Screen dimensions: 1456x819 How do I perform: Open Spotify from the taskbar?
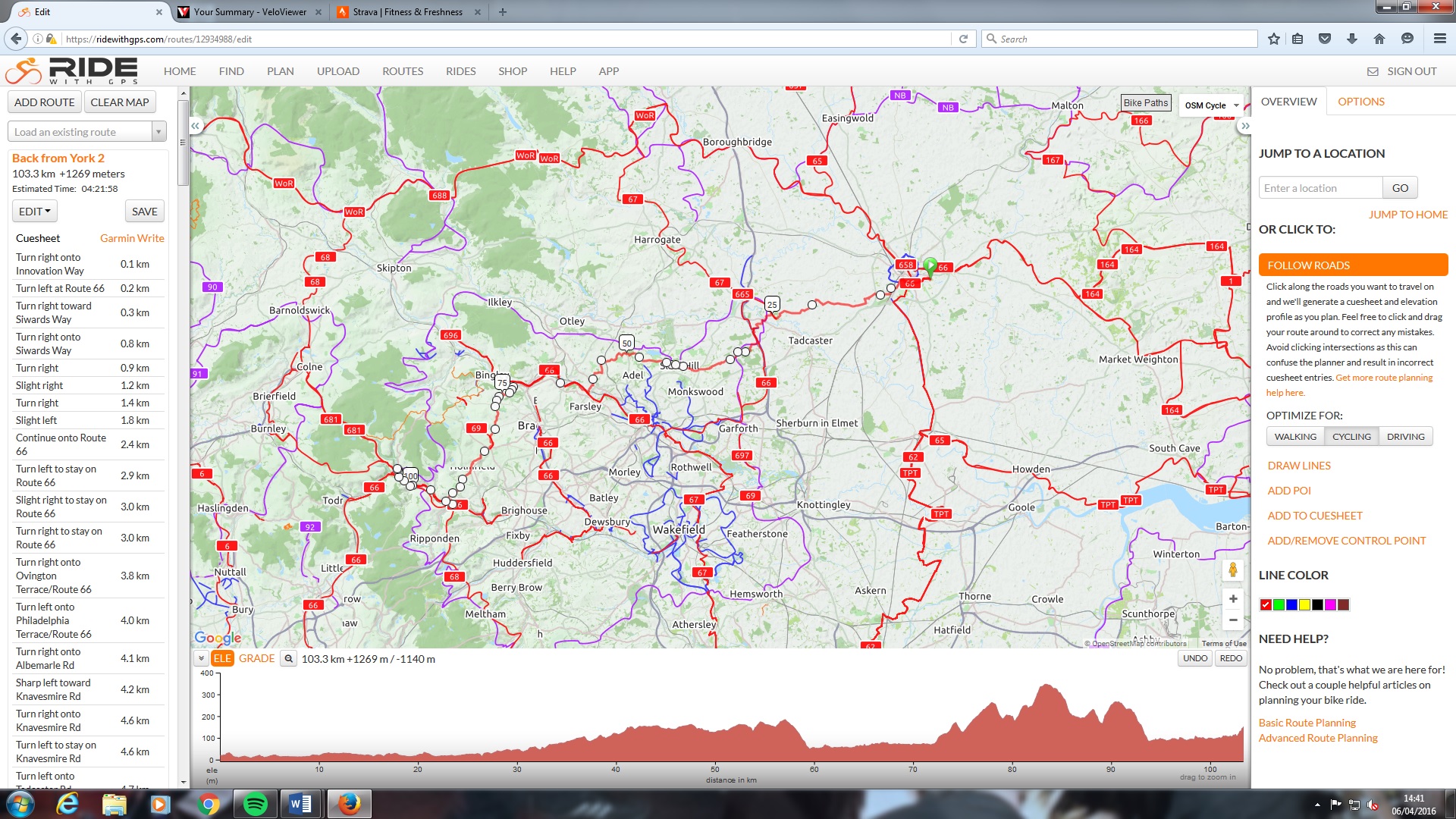[x=255, y=804]
